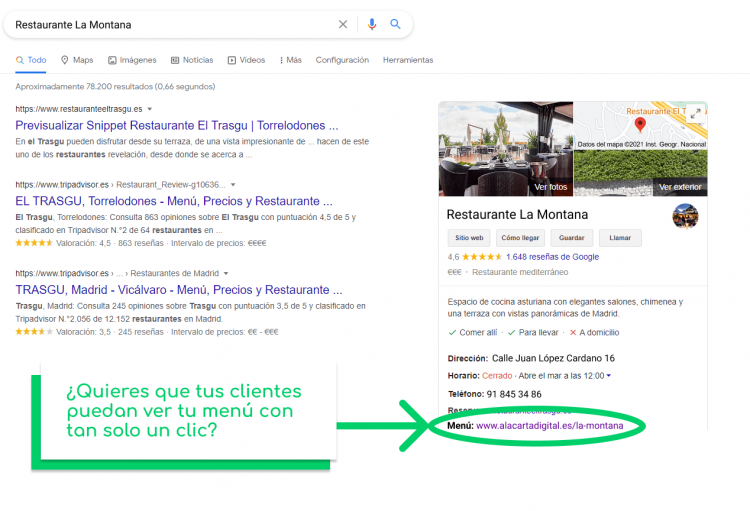The image size is (750, 511).
Task: Click the red map location pin
Action: pos(640,125)
